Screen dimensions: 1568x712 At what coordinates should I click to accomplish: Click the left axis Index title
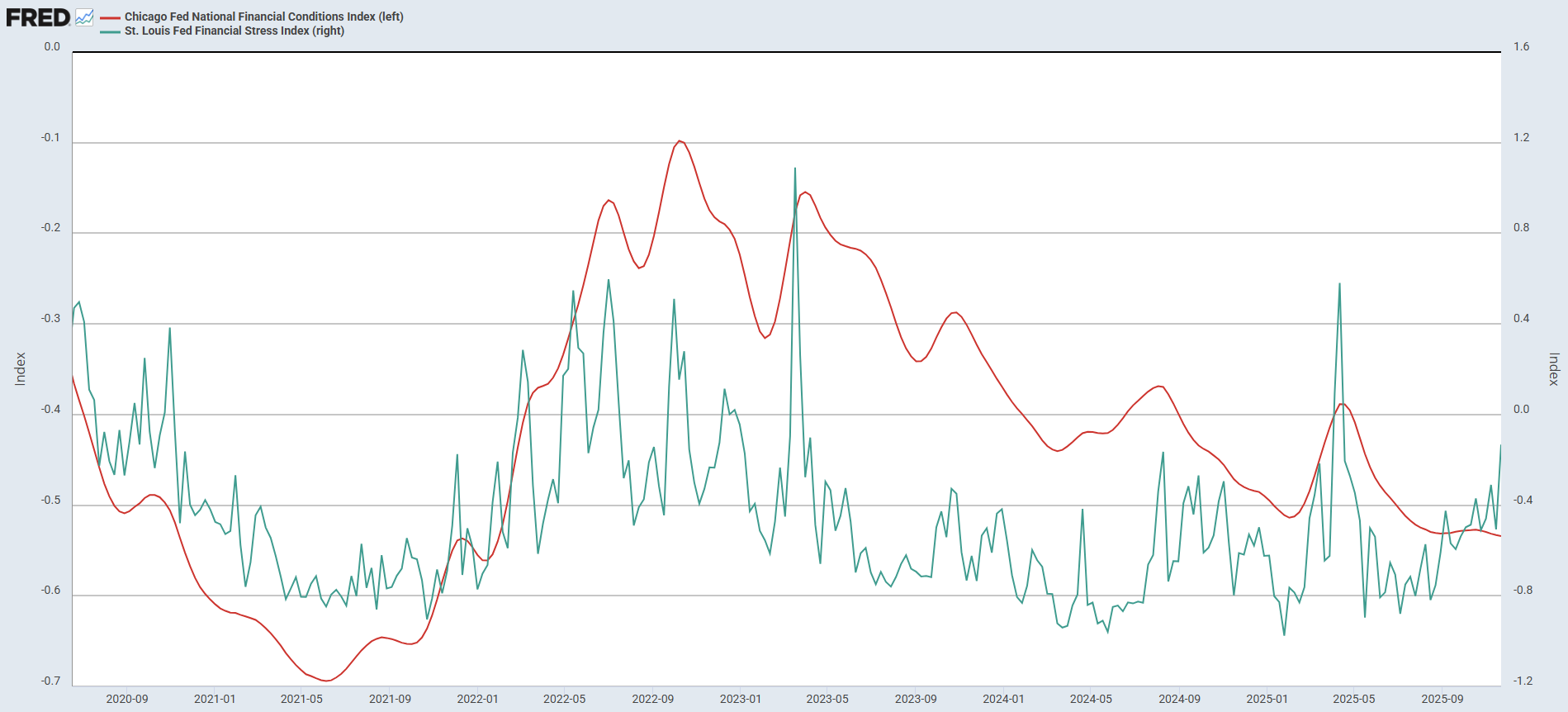point(21,368)
